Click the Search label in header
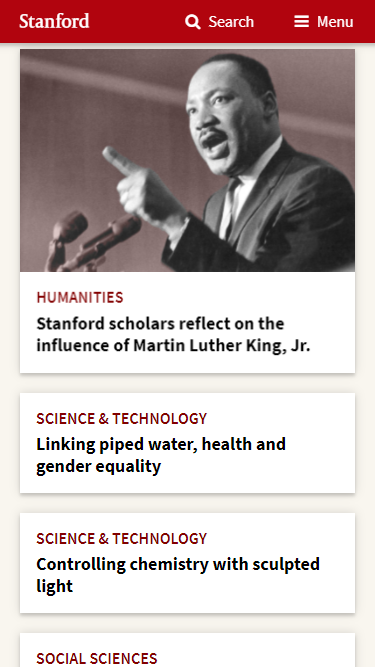 [x=231, y=22]
